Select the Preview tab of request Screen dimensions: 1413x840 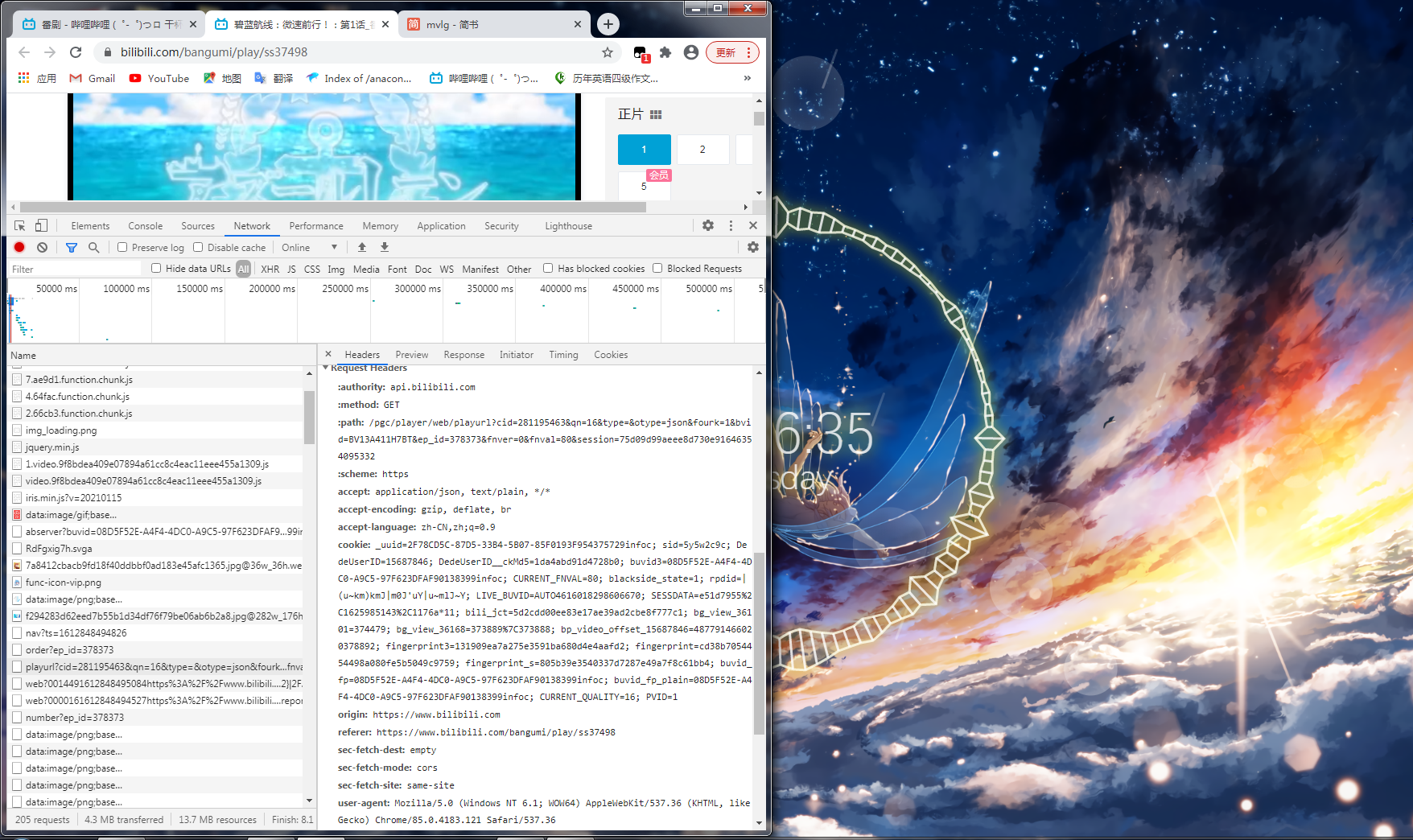click(412, 355)
